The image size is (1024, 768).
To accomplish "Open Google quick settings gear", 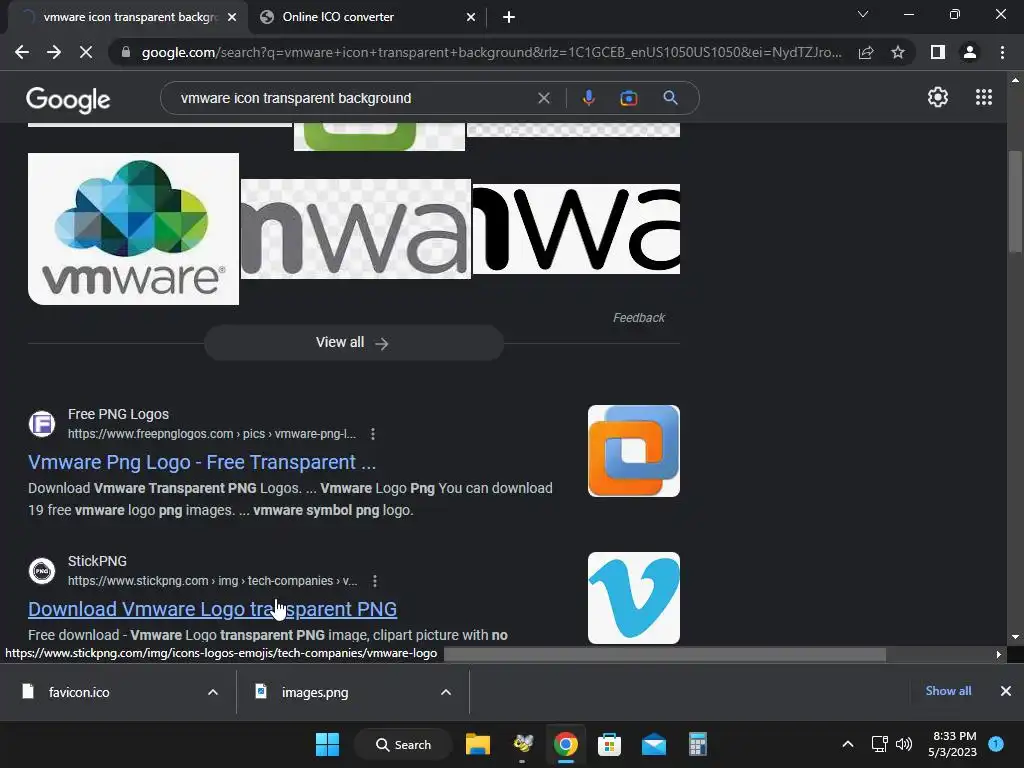I will (x=938, y=97).
